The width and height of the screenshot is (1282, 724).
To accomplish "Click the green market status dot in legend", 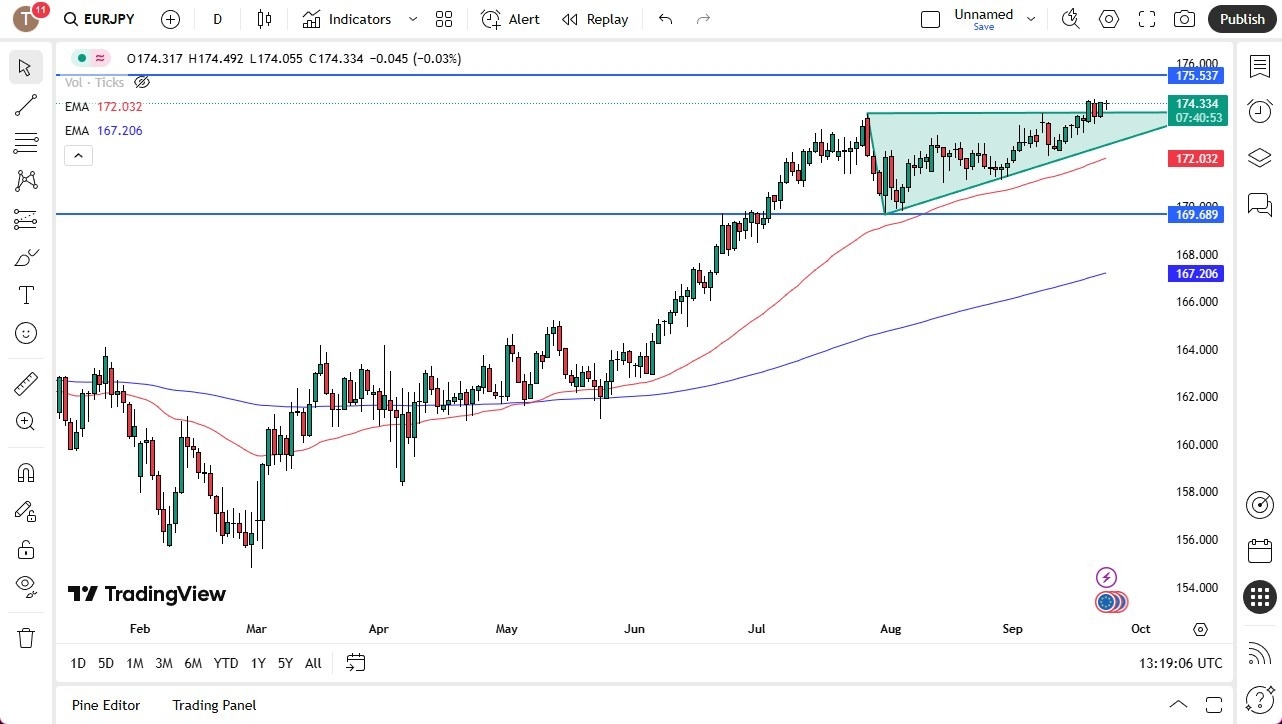I will coord(80,58).
